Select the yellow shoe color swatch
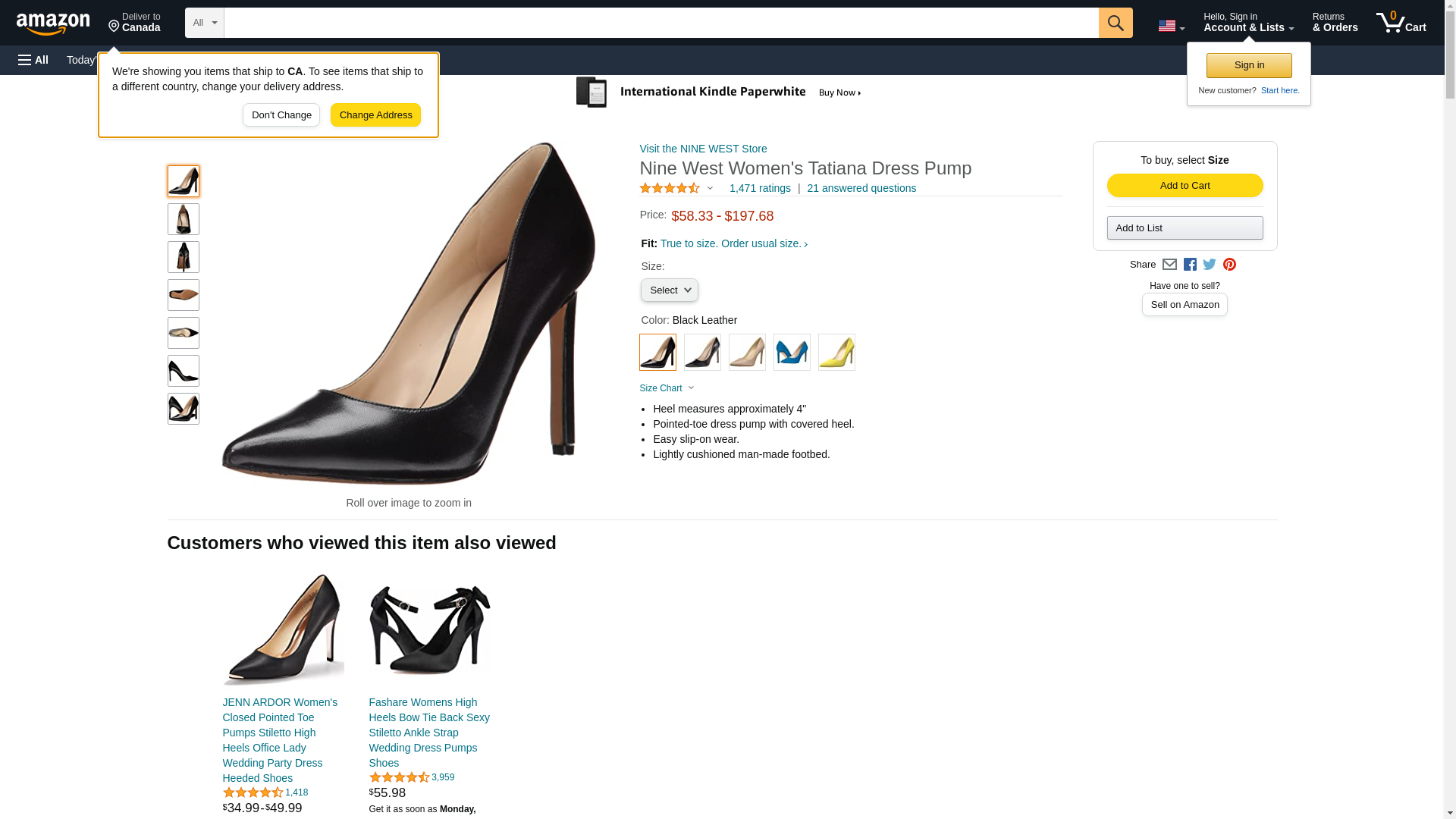The height and width of the screenshot is (819, 1456). pos(836,353)
